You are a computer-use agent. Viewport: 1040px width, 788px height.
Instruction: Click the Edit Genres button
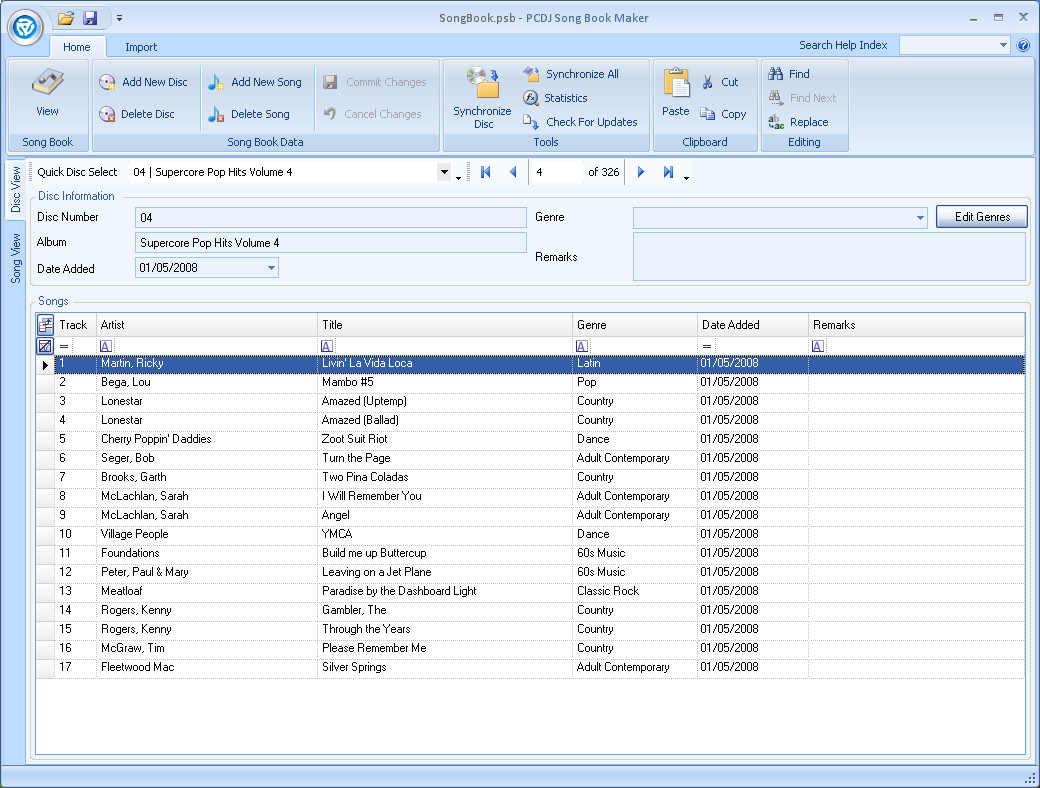[x=981, y=217]
